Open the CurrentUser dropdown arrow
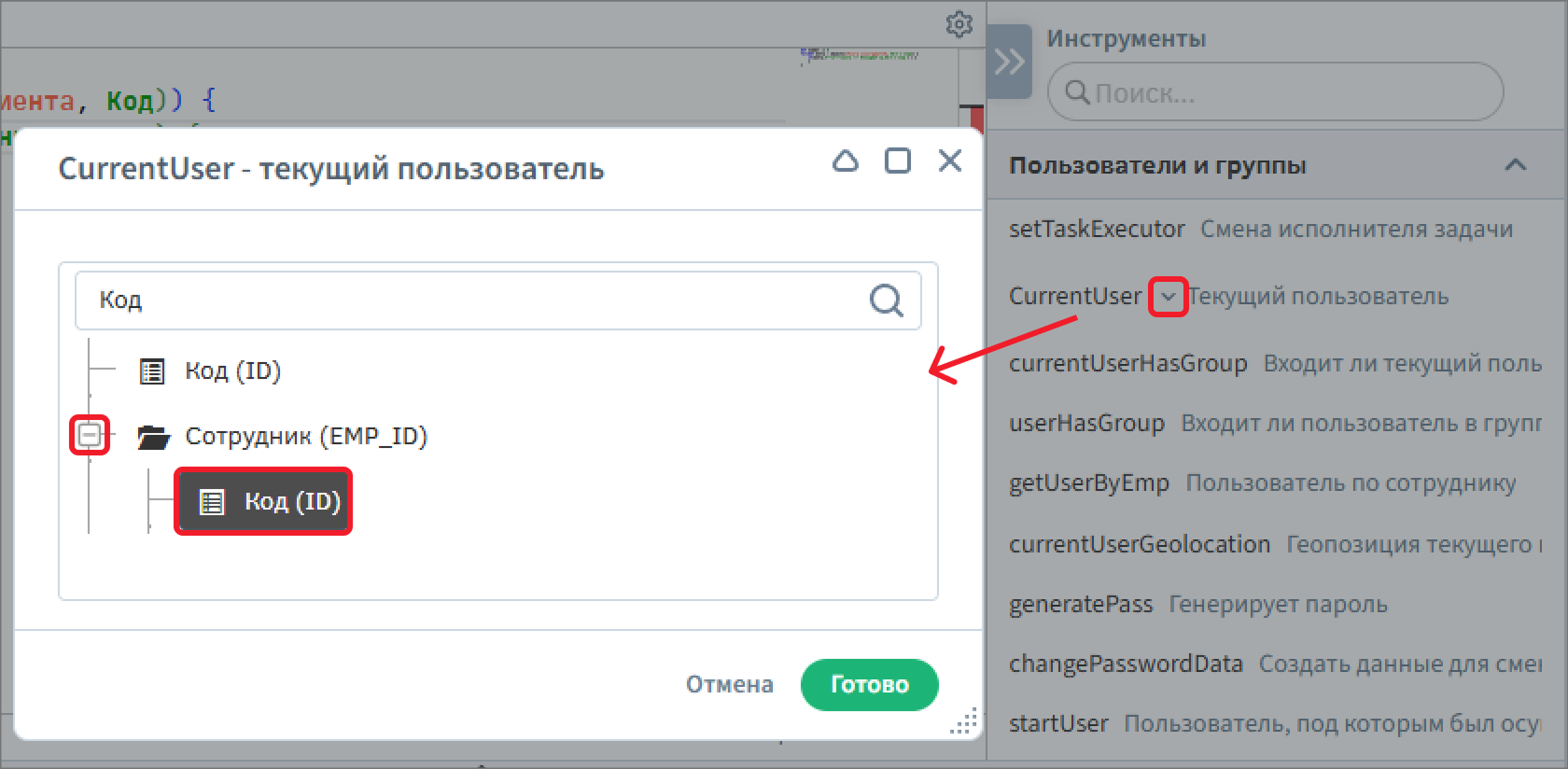 pyautogui.click(x=1168, y=297)
